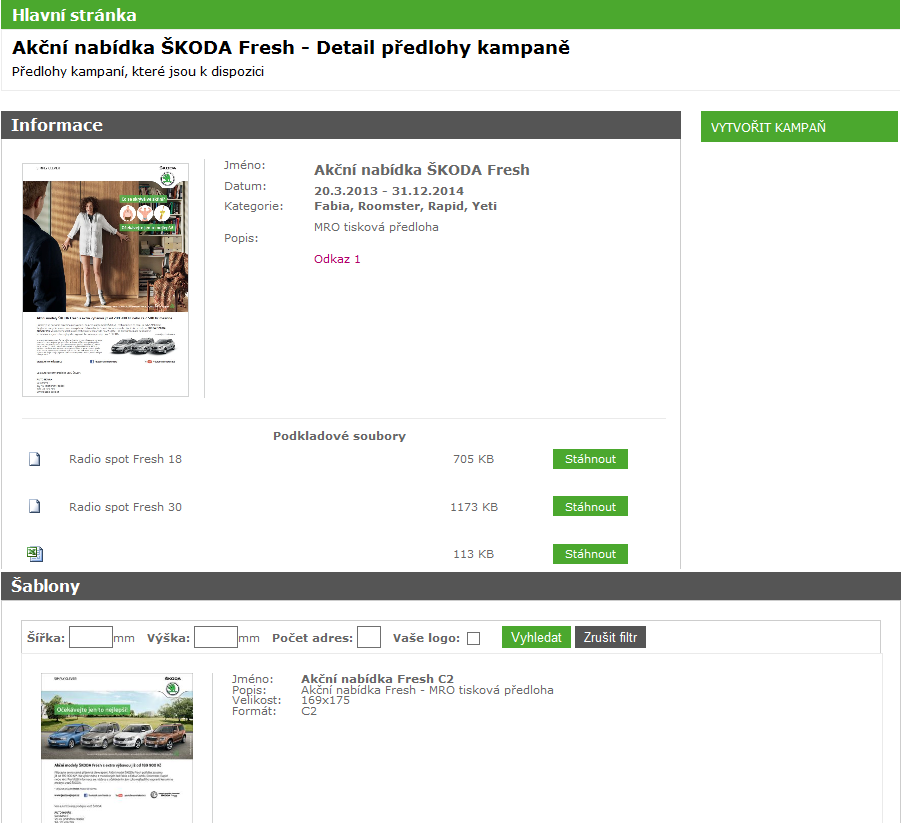Screen dimensions: 902x823
Task: Click the Radio spot Fresh 30 file name
Action: (x=125, y=507)
